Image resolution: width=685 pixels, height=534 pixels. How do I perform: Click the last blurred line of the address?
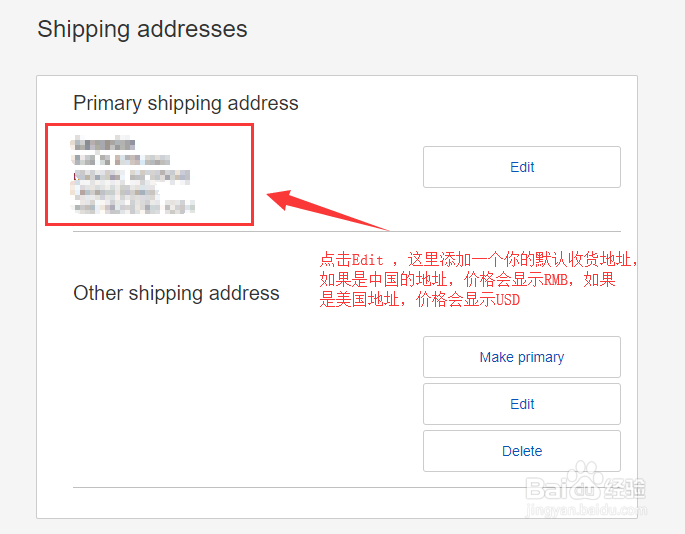[134, 207]
